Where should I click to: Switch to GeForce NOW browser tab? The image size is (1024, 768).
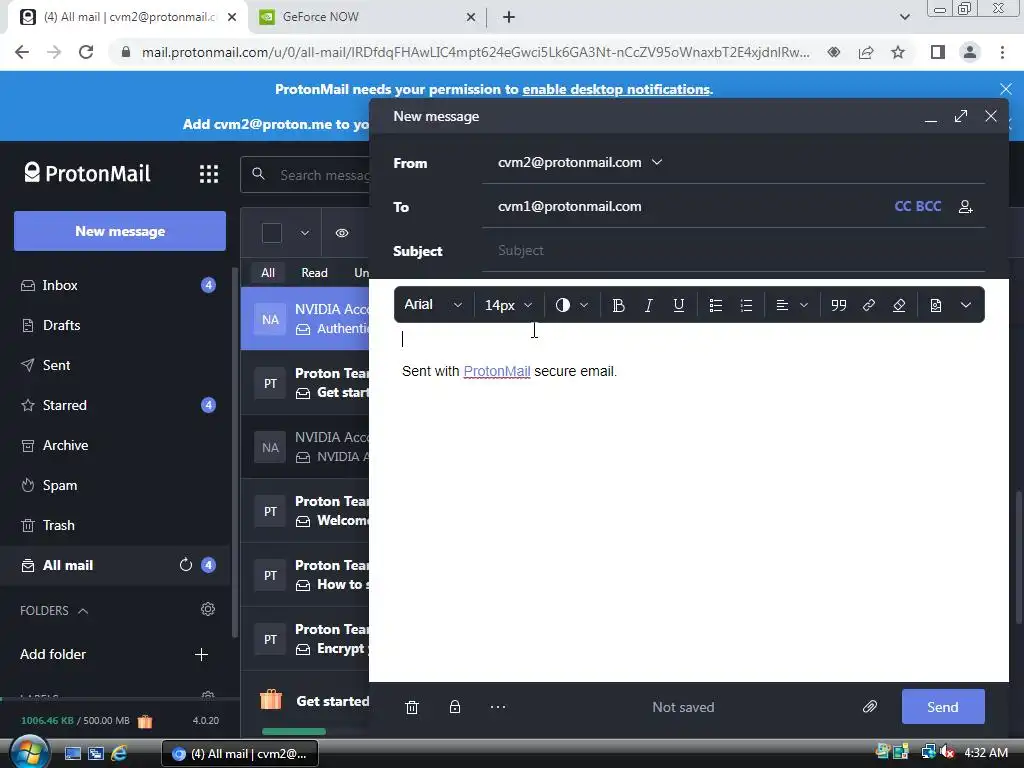point(366,17)
